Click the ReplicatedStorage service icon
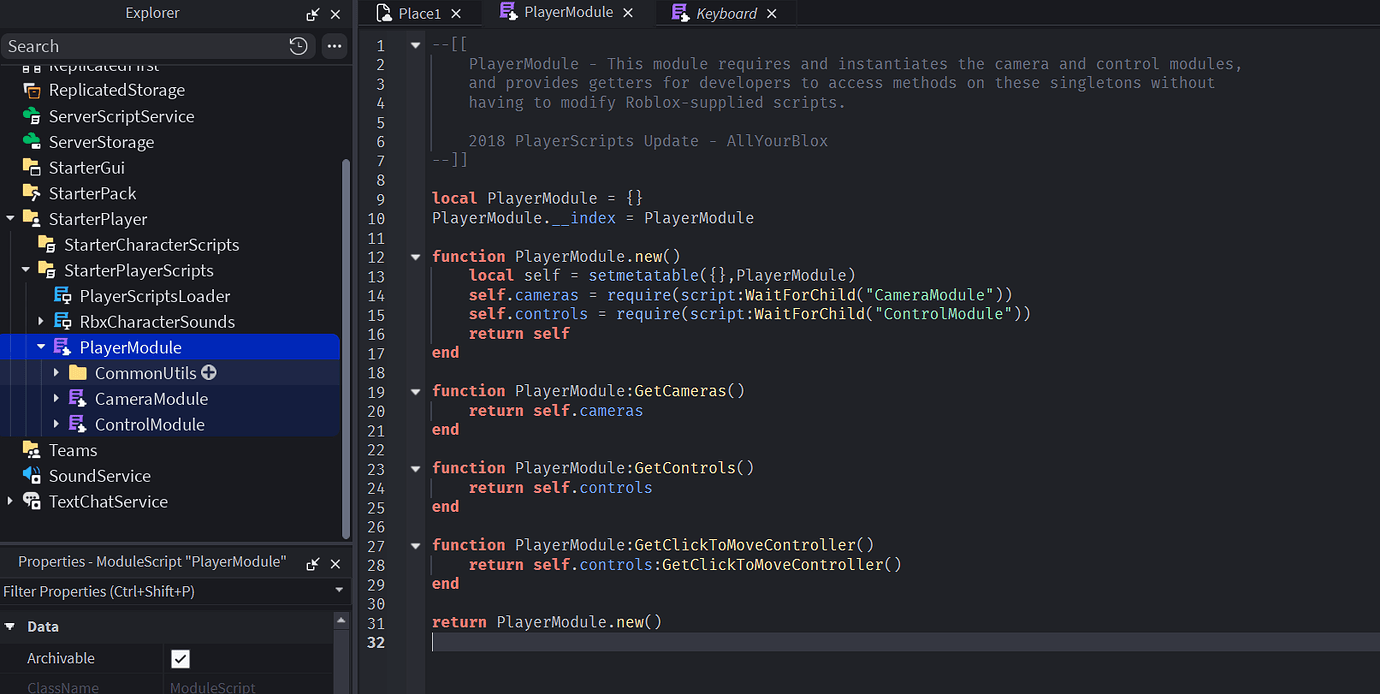Viewport: 1380px width, 694px height. click(x=31, y=90)
